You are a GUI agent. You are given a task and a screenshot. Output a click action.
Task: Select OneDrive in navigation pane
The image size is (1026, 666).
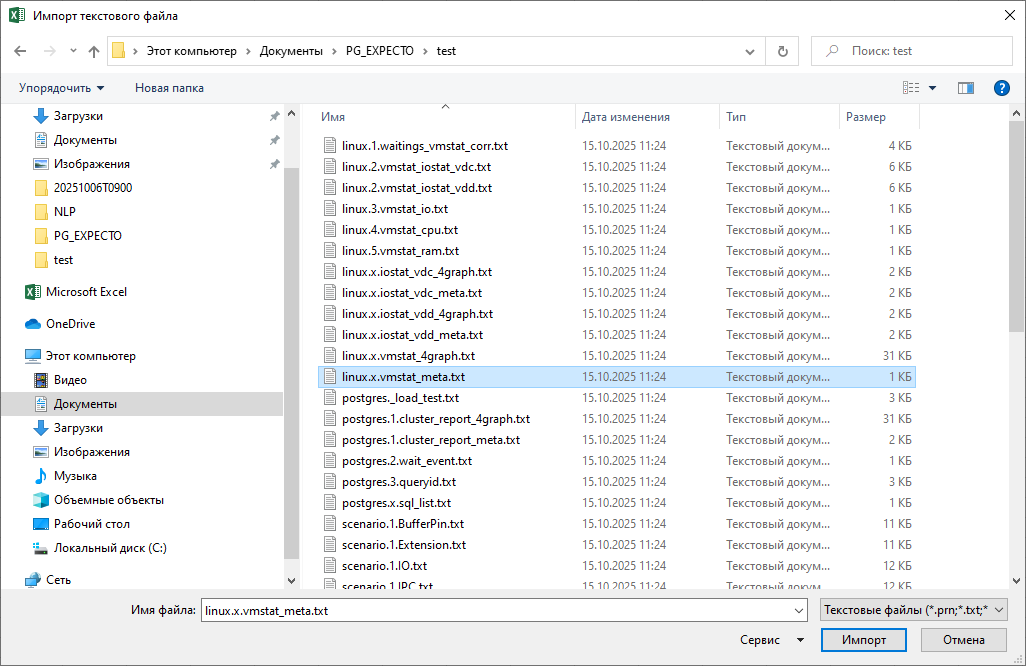70,324
